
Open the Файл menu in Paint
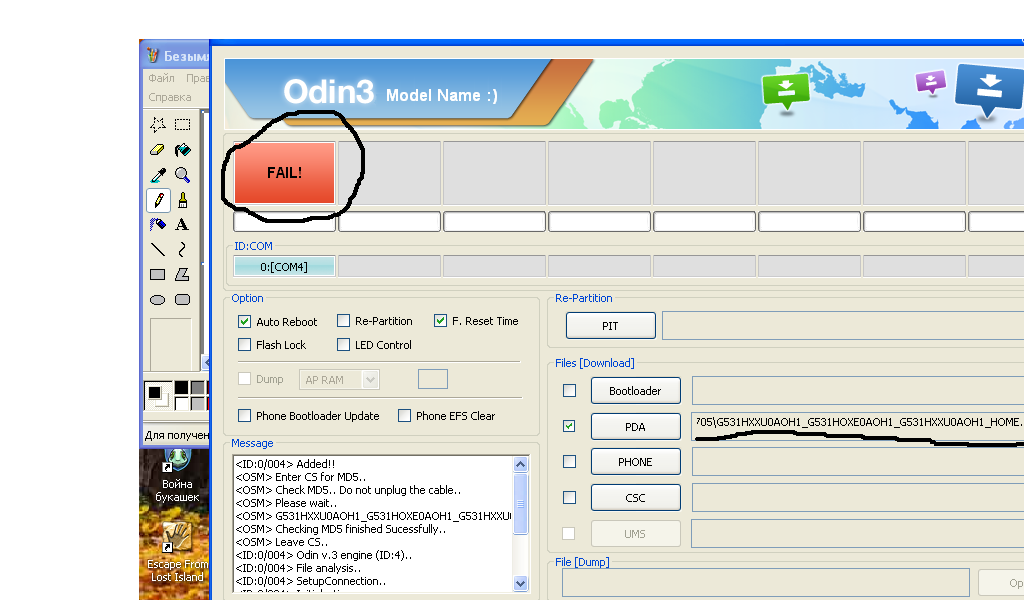[161, 78]
